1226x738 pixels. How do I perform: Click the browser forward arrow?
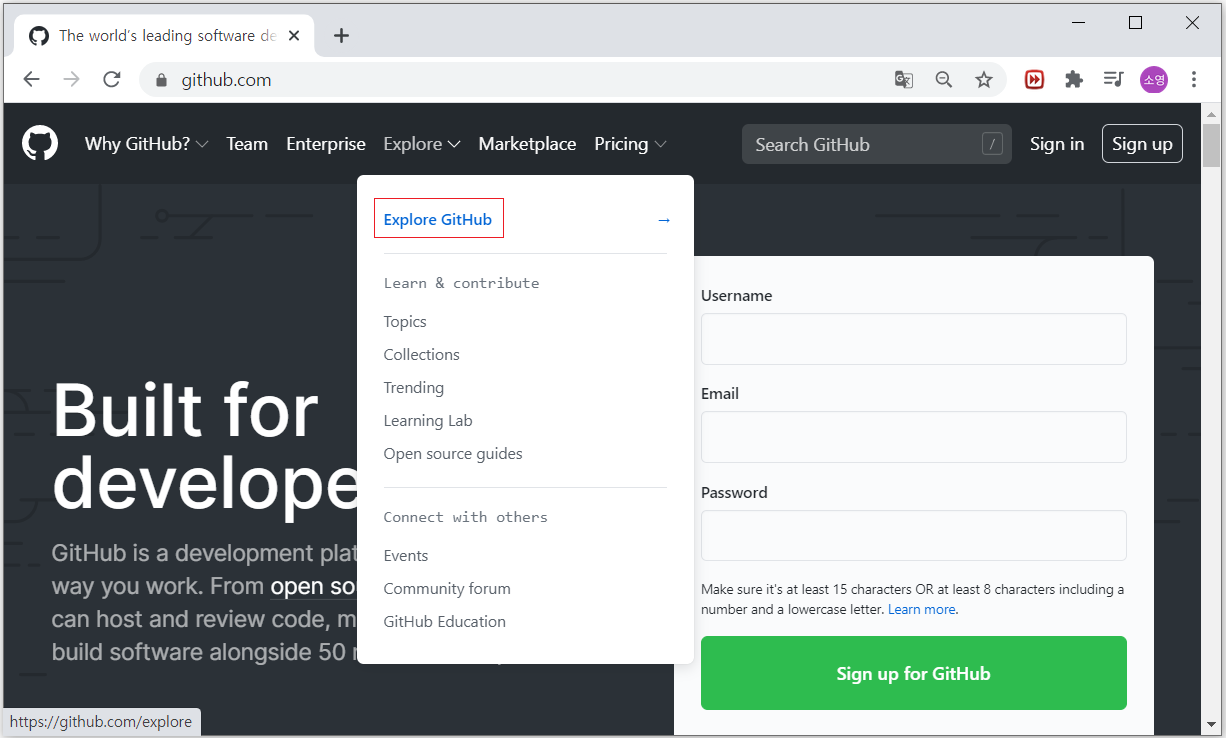tap(71, 80)
